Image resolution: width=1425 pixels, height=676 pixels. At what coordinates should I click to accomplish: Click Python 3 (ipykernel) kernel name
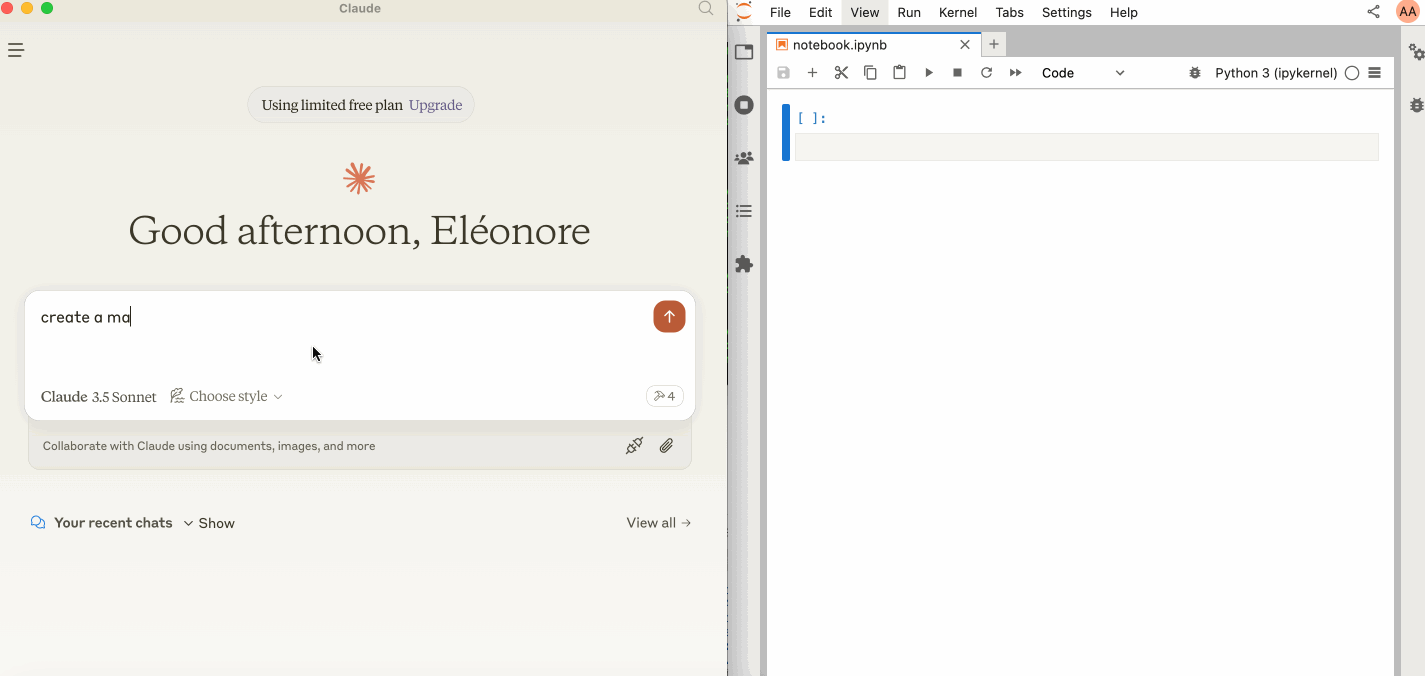click(1276, 73)
